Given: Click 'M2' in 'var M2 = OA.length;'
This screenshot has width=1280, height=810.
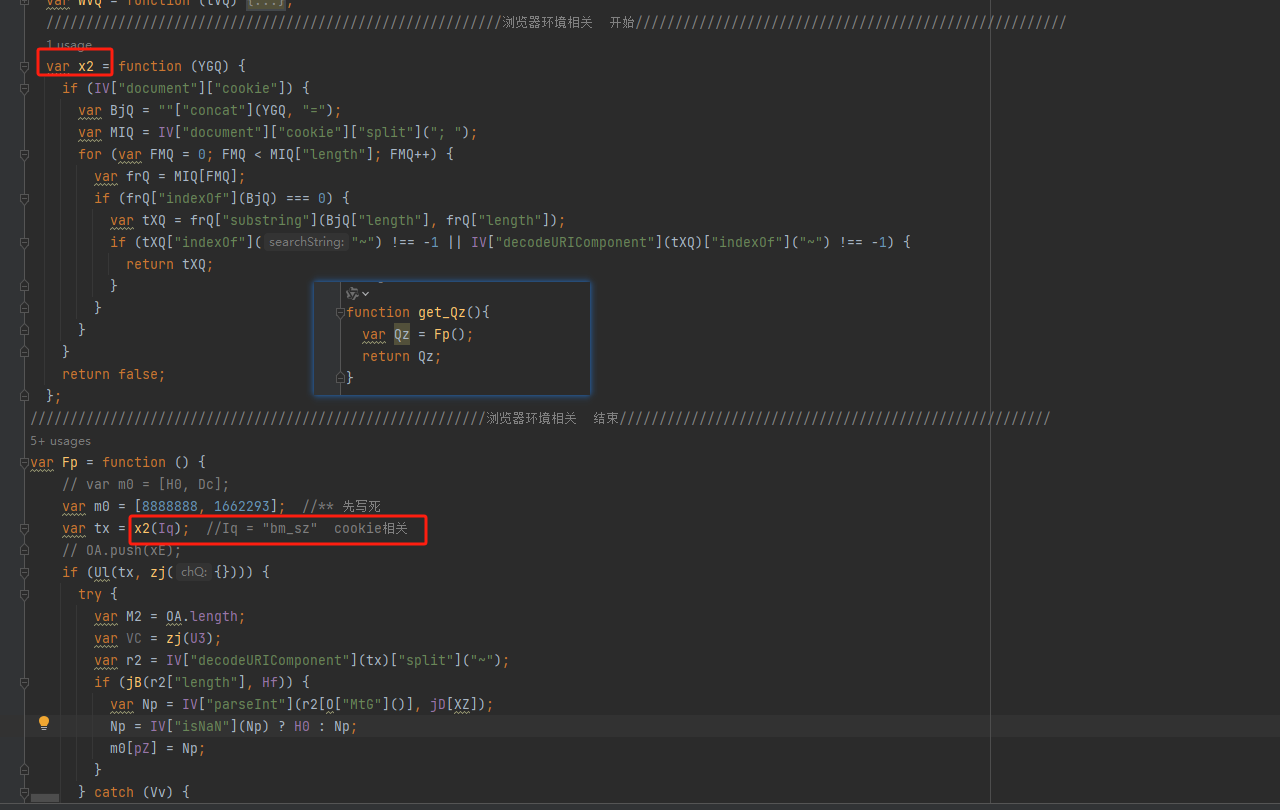Looking at the screenshot, I should 134,616.
